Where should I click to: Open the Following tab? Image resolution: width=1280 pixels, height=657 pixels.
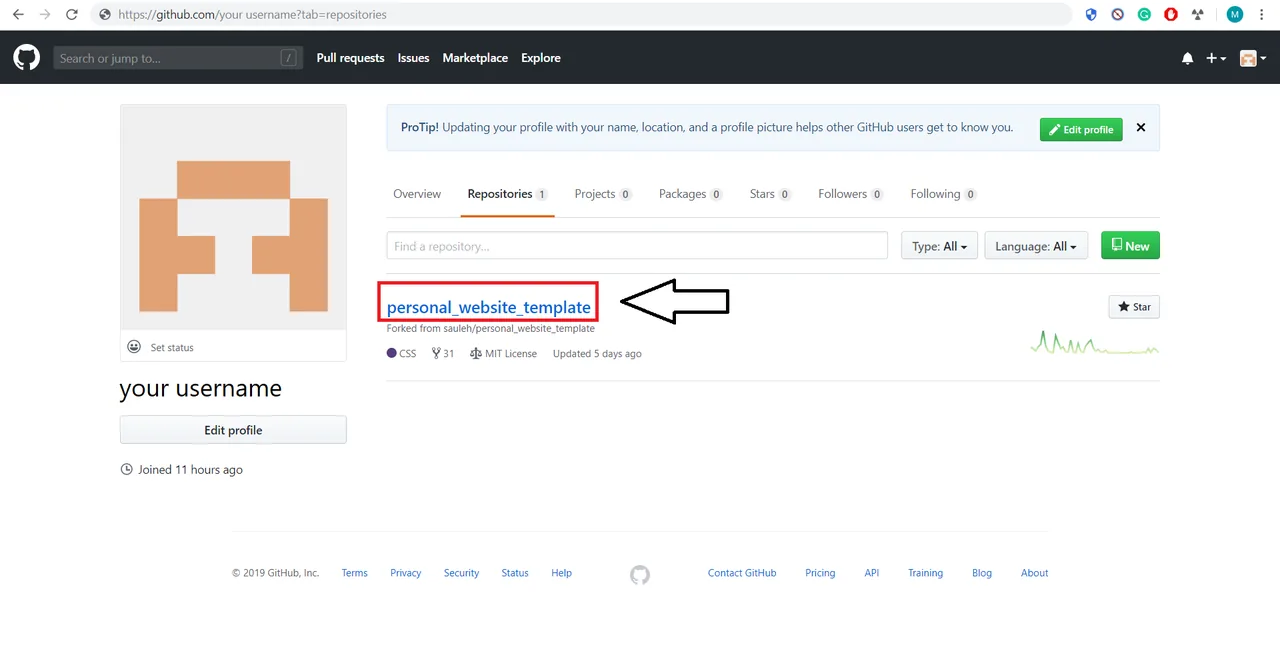(943, 194)
